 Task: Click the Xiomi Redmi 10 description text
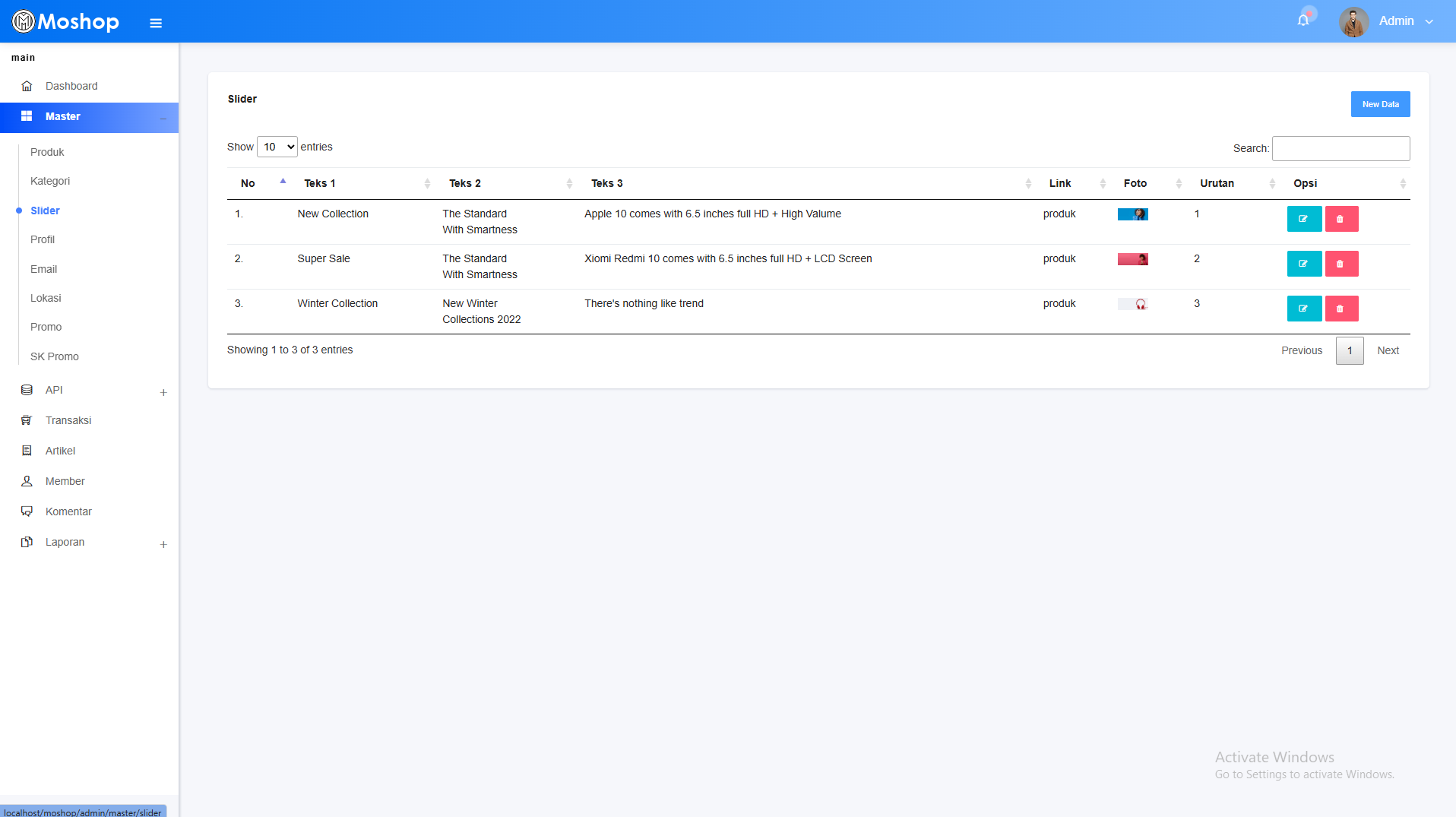[x=728, y=258]
